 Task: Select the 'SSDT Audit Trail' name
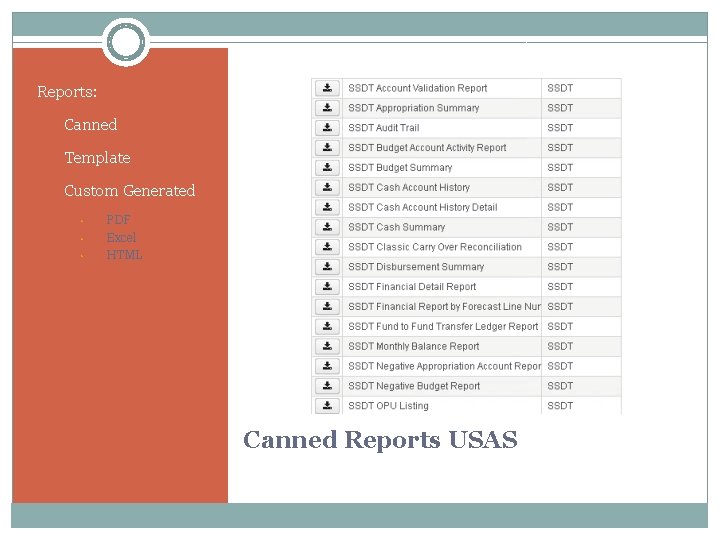383,128
